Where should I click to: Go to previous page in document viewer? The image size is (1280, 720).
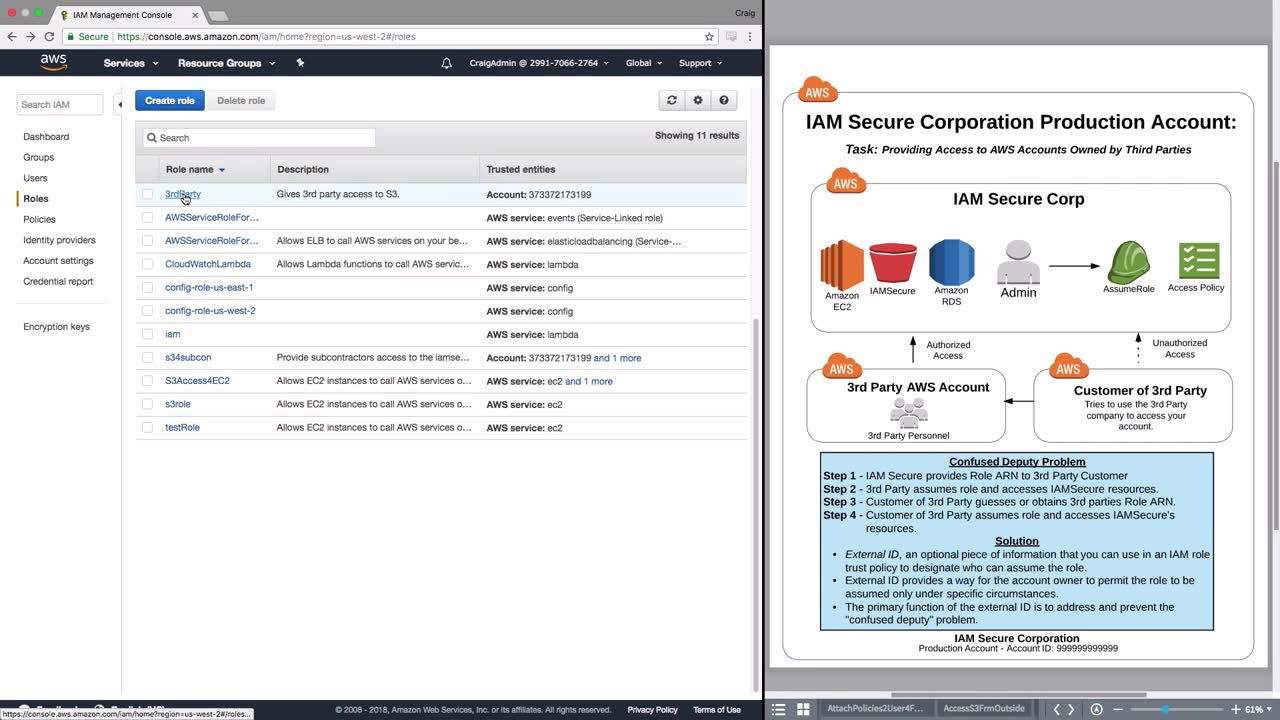click(1056, 709)
